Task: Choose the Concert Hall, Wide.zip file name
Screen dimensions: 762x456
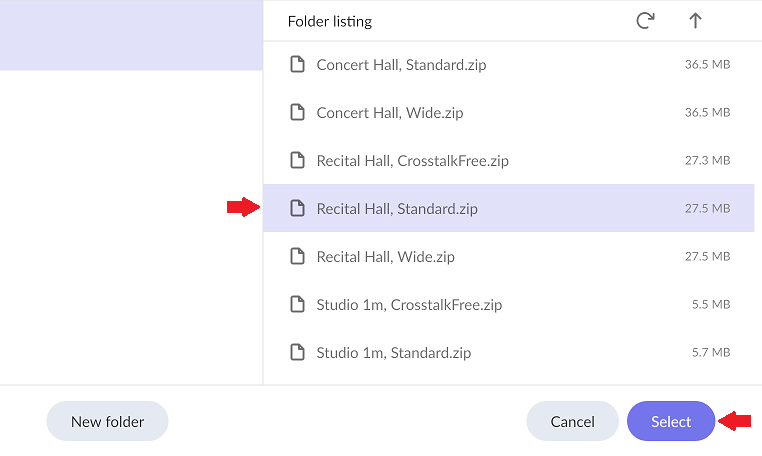Action: 390,113
